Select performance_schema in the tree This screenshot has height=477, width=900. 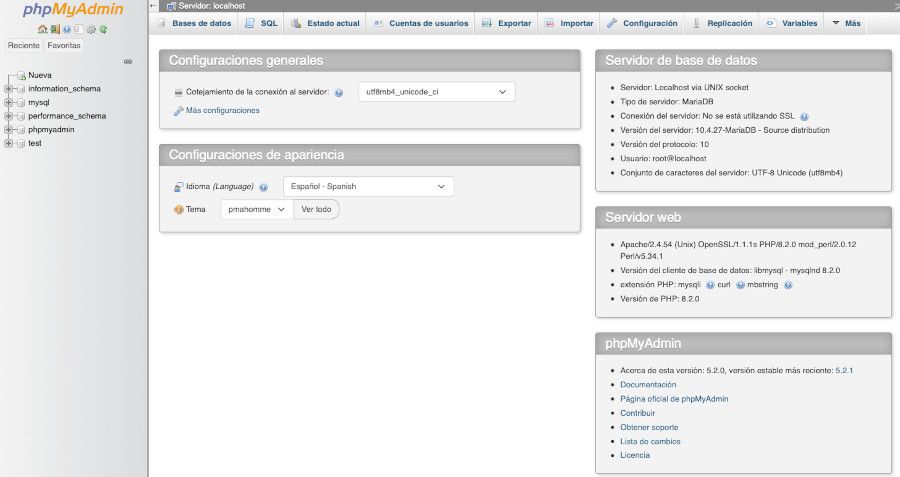tap(67, 116)
